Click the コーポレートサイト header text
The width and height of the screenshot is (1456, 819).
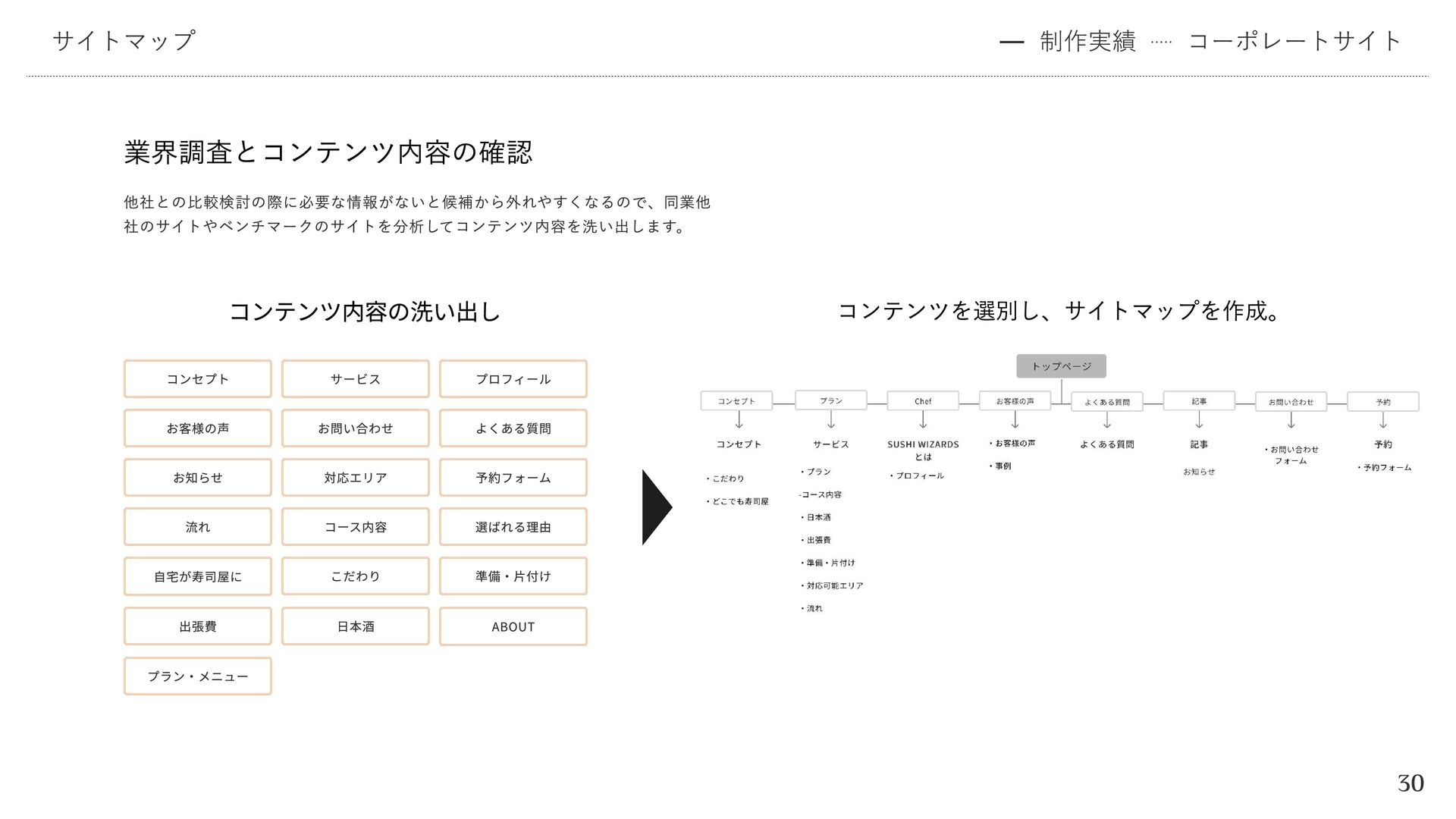1294,41
